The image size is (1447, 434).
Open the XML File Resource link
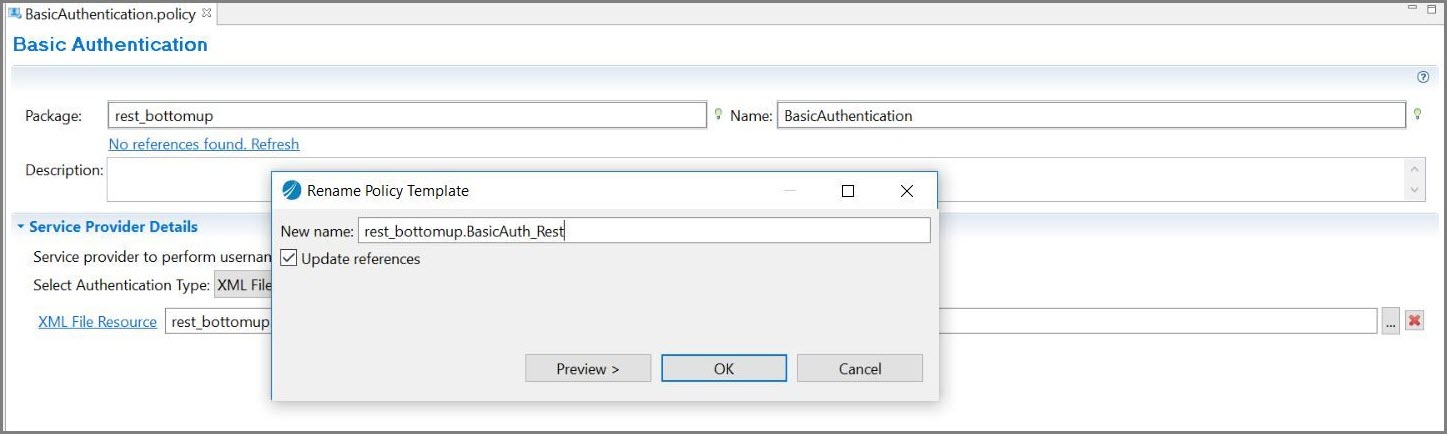pyautogui.click(x=97, y=321)
